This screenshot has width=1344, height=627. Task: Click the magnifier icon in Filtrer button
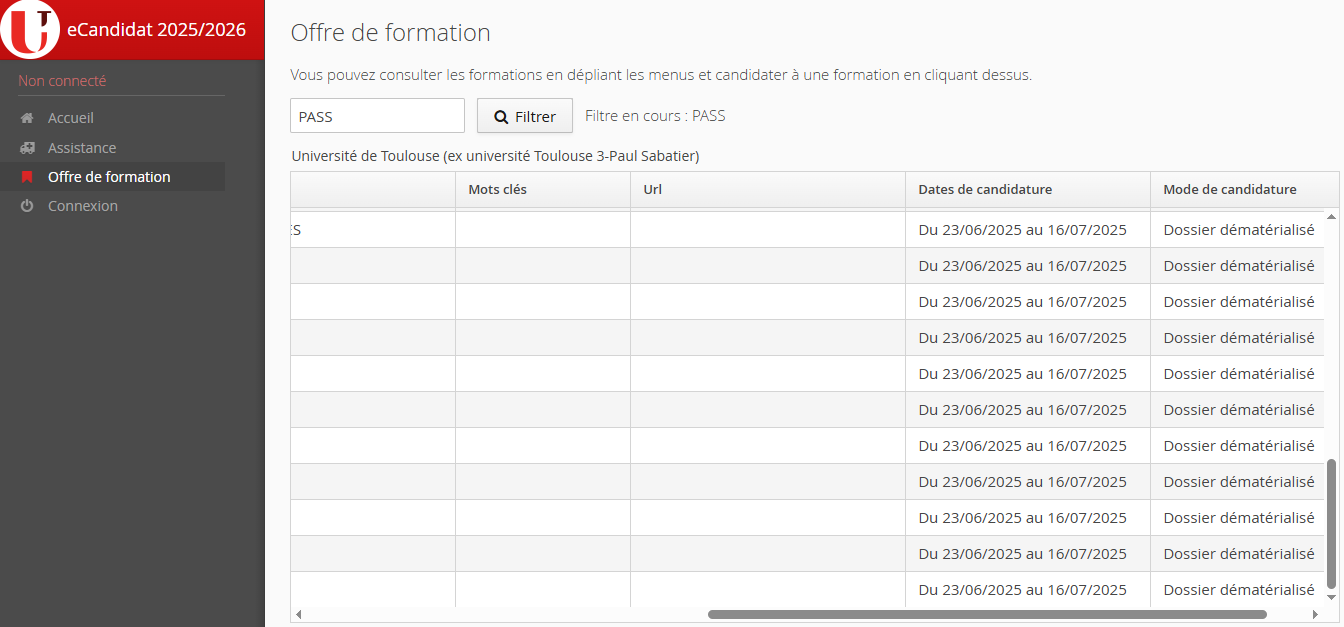click(x=501, y=117)
